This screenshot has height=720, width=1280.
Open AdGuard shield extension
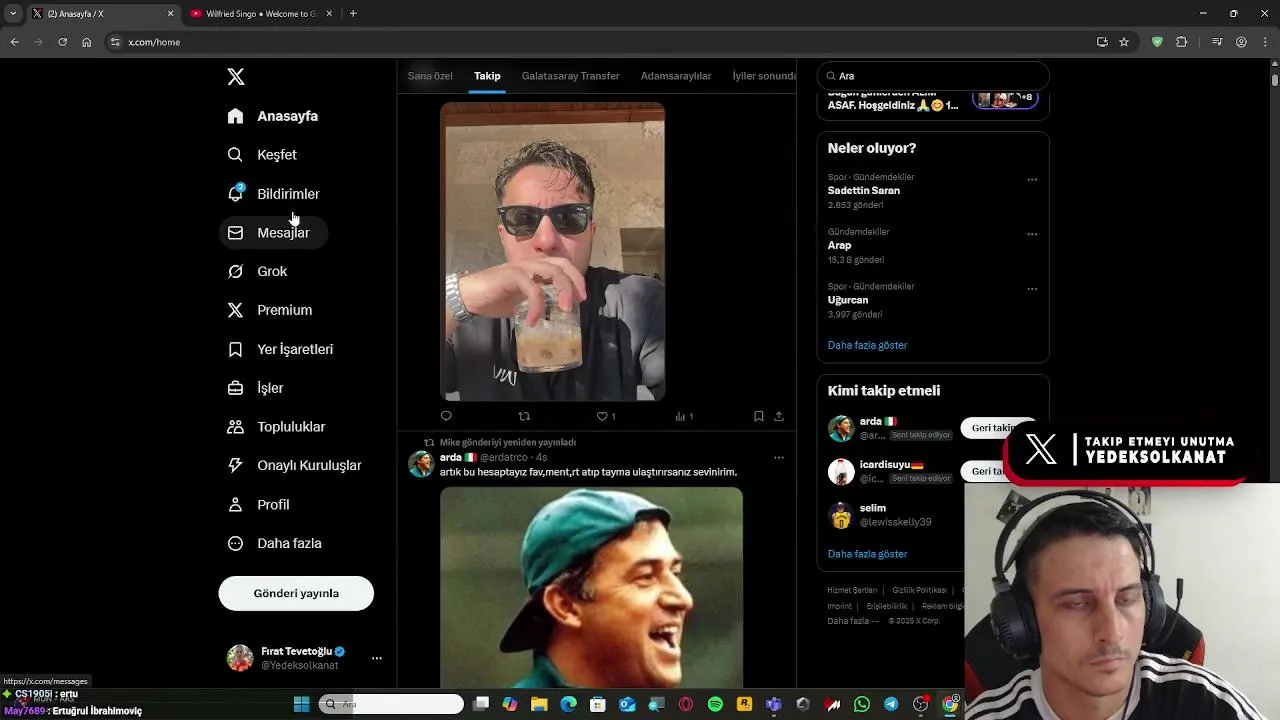[x=1157, y=42]
